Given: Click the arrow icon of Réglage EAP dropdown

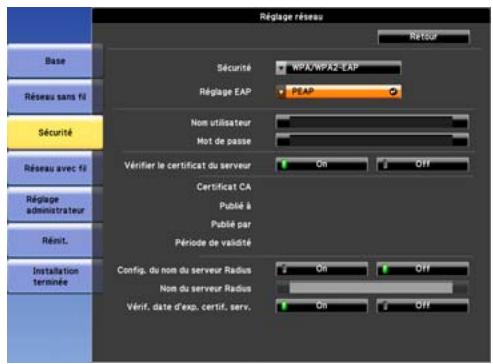Looking at the screenshot, I should coord(281,92).
